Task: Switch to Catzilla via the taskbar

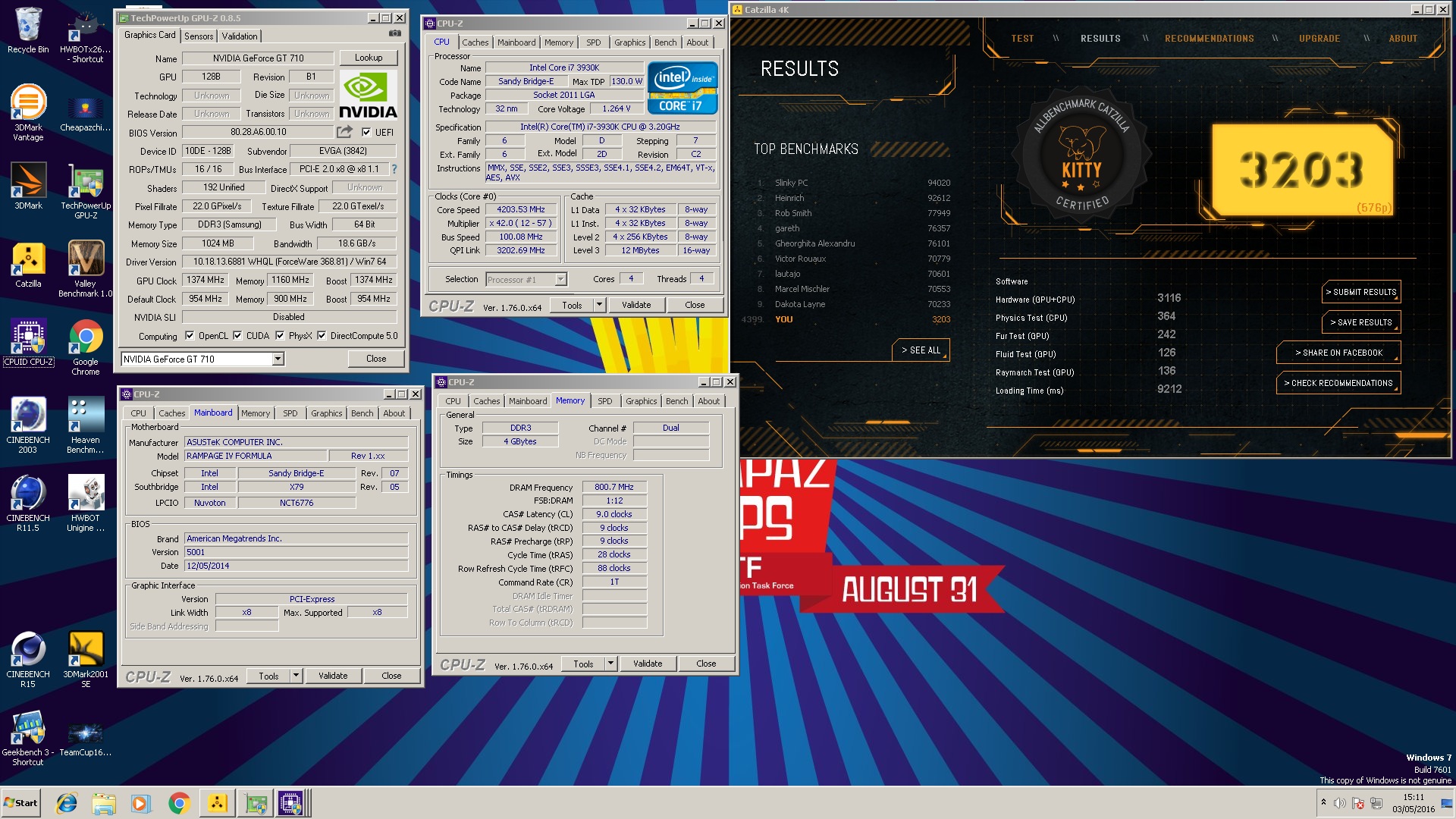Action: click(217, 803)
